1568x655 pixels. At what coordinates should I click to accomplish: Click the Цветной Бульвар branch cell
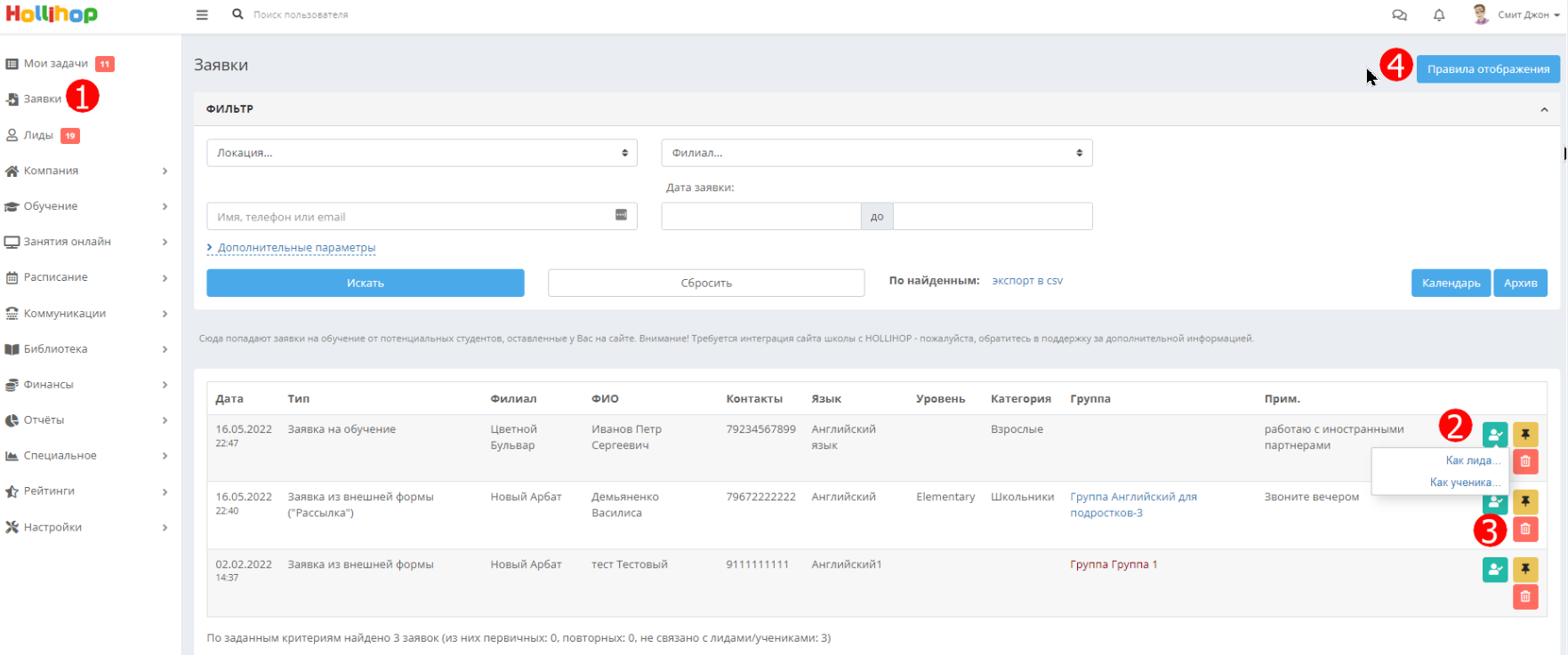pyautogui.click(x=514, y=437)
